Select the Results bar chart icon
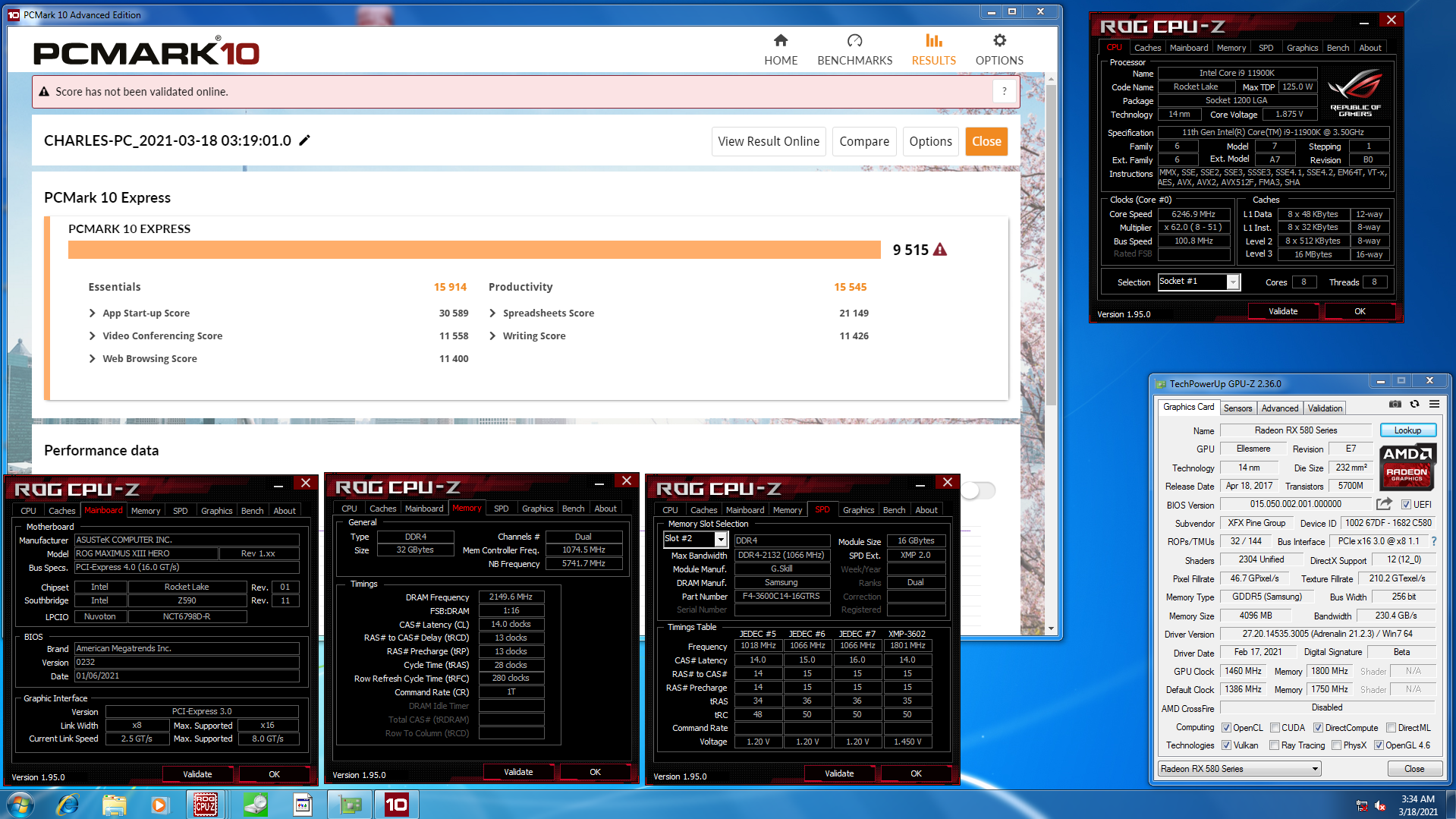 coord(933,40)
